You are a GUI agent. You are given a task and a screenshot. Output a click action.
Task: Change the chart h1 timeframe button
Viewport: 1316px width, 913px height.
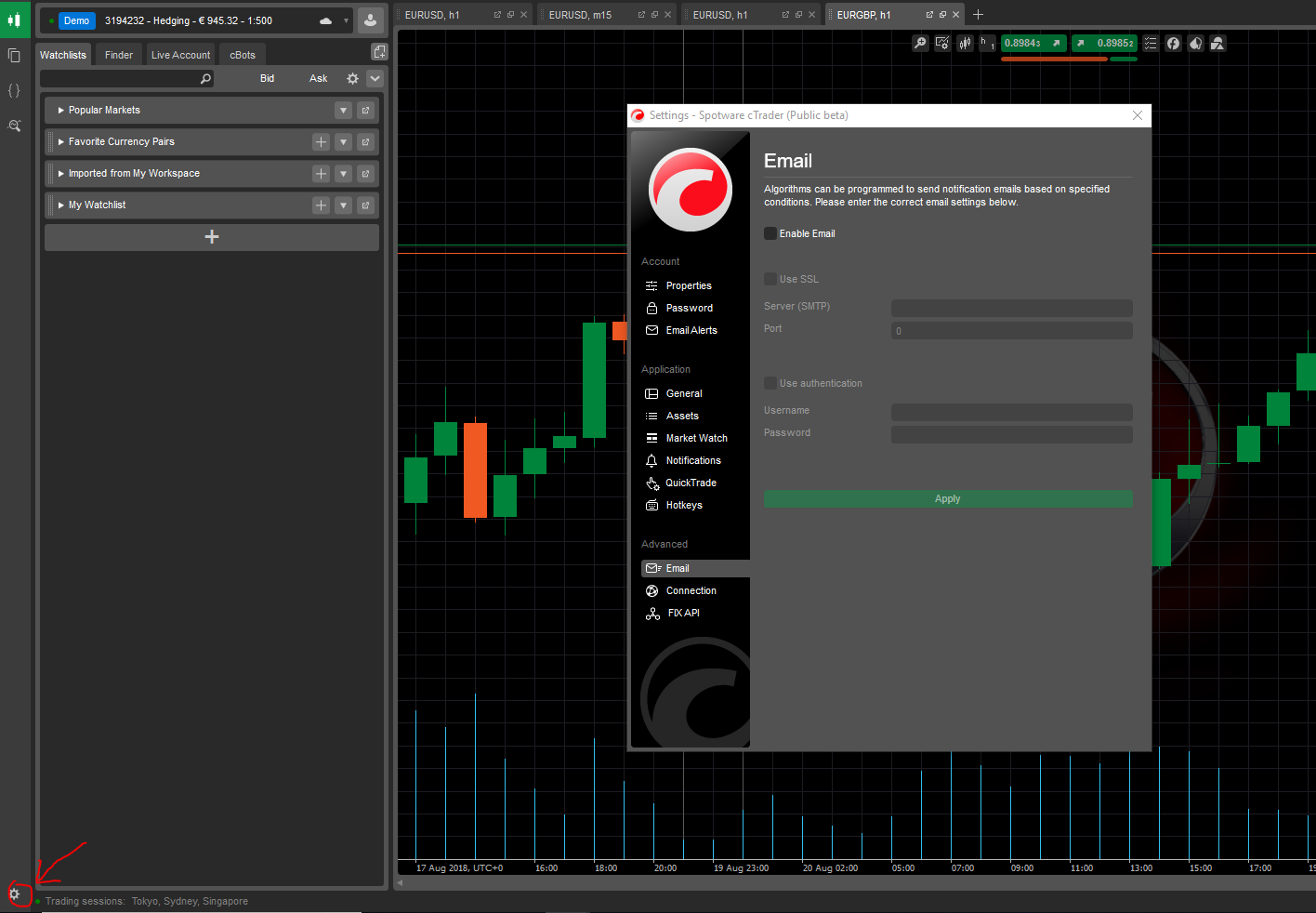986,43
